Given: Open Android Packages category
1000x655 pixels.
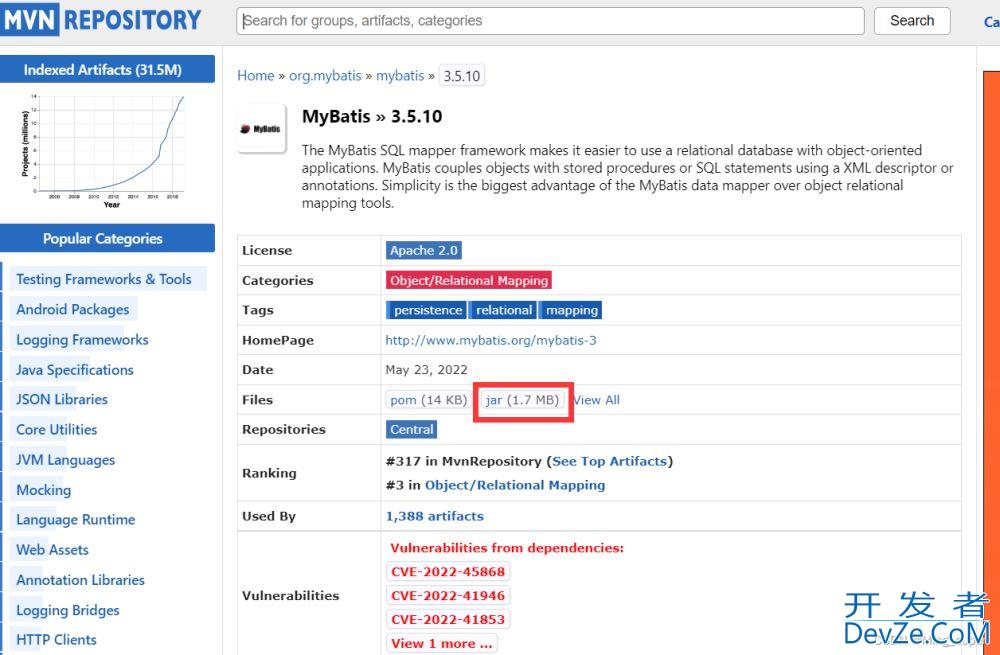Looking at the screenshot, I should click(x=73, y=309).
